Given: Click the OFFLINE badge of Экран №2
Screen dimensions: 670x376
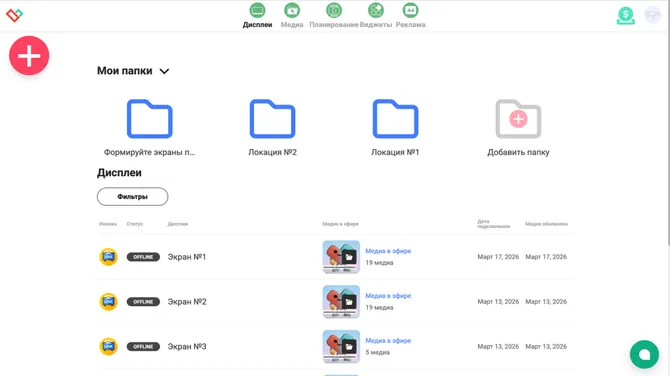Looking at the screenshot, I should 143,302.
